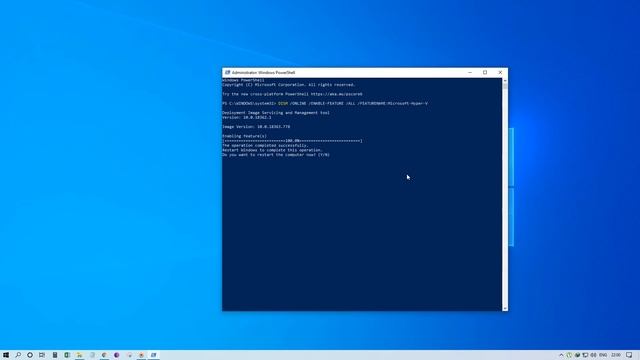The image size is (640, 360).
Task: Open the system tray clock
Action: coord(616,355)
